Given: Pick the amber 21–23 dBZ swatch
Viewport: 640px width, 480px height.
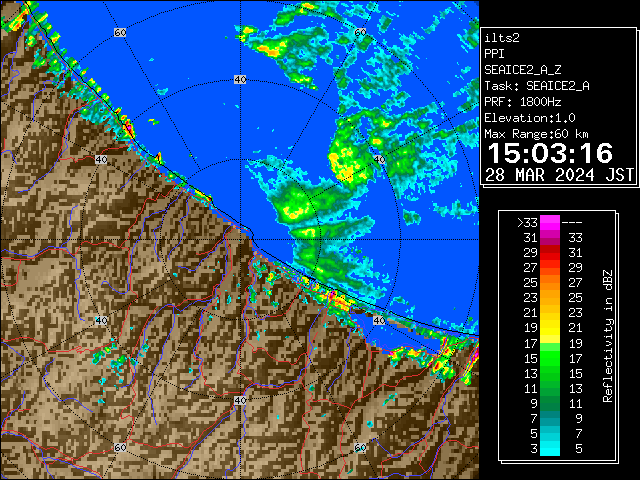Looking at the screenshot, I should click(550, 313).
